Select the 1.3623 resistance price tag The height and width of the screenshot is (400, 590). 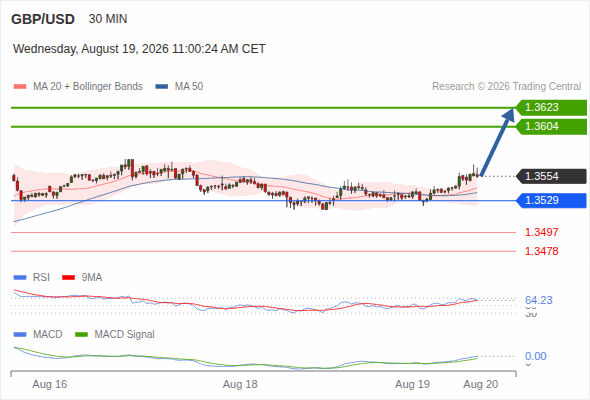[551, 108]
